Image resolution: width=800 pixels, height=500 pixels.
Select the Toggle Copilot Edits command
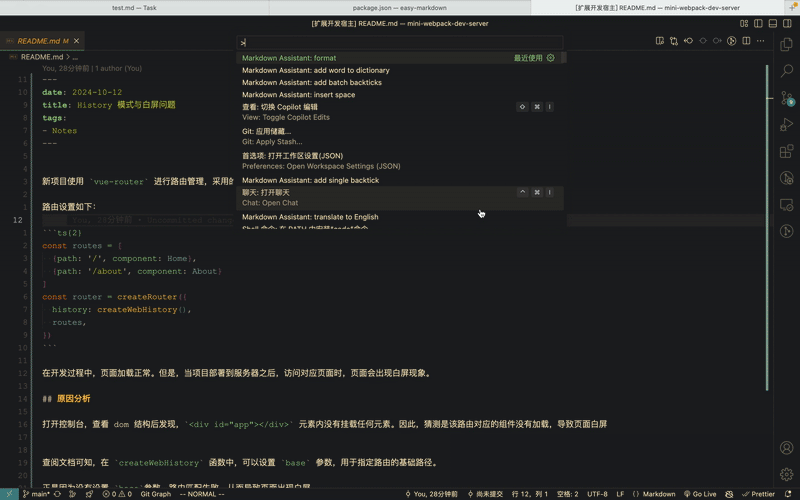coord(399,112)
